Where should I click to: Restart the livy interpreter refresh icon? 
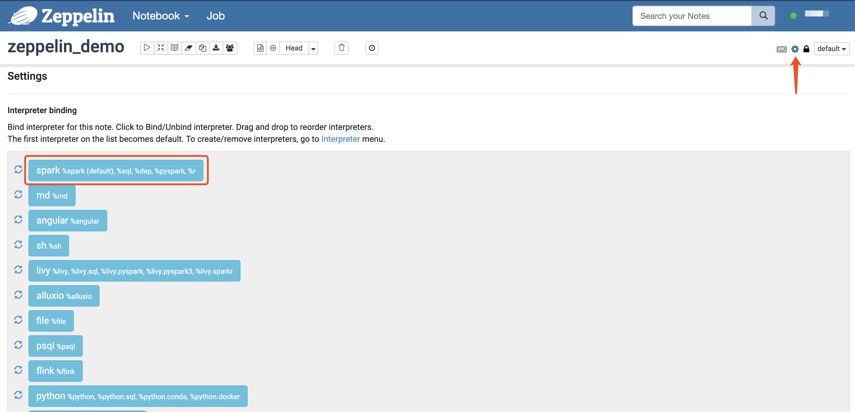[18, 270]
